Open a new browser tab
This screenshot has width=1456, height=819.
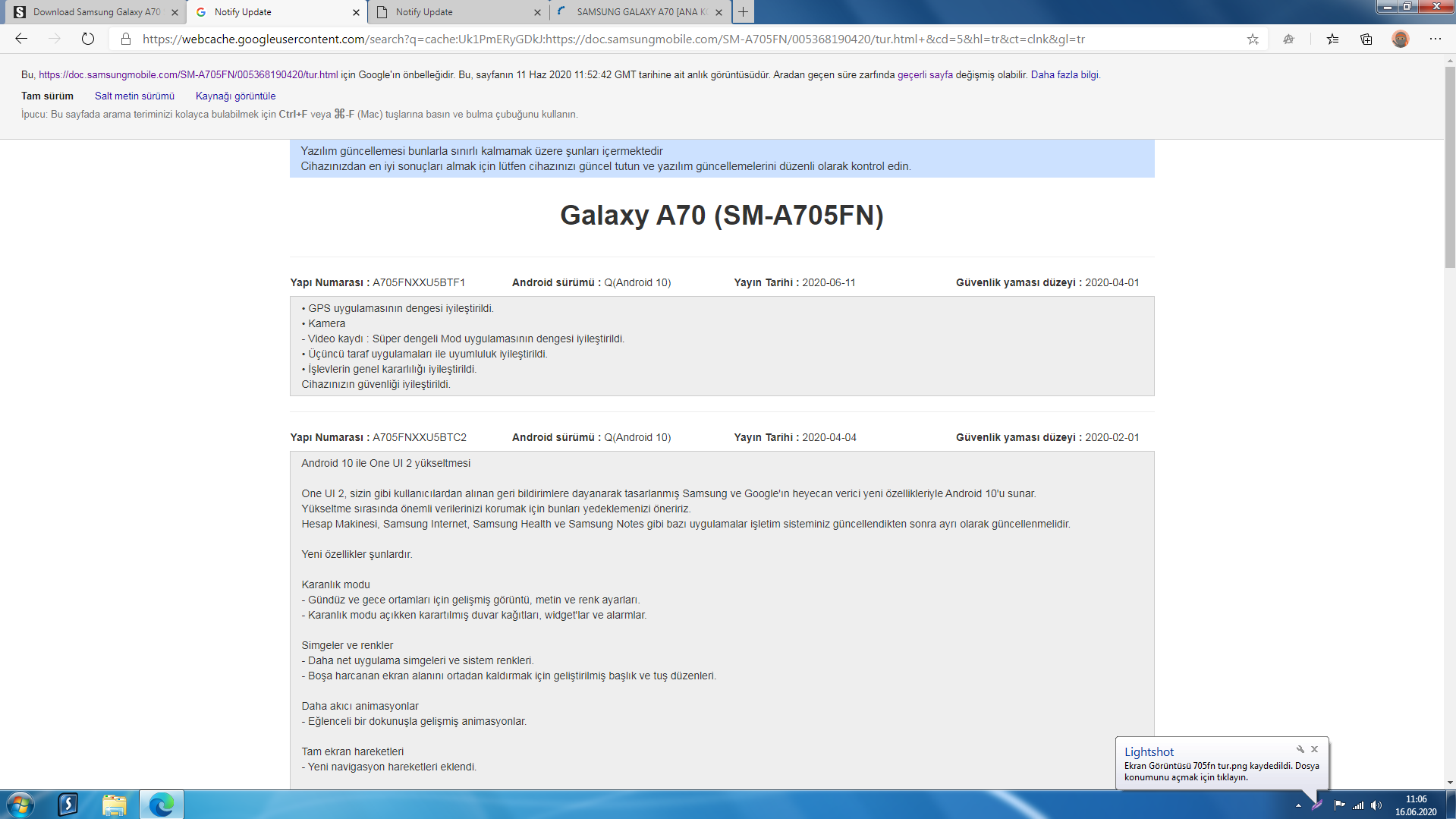point(744,12)
